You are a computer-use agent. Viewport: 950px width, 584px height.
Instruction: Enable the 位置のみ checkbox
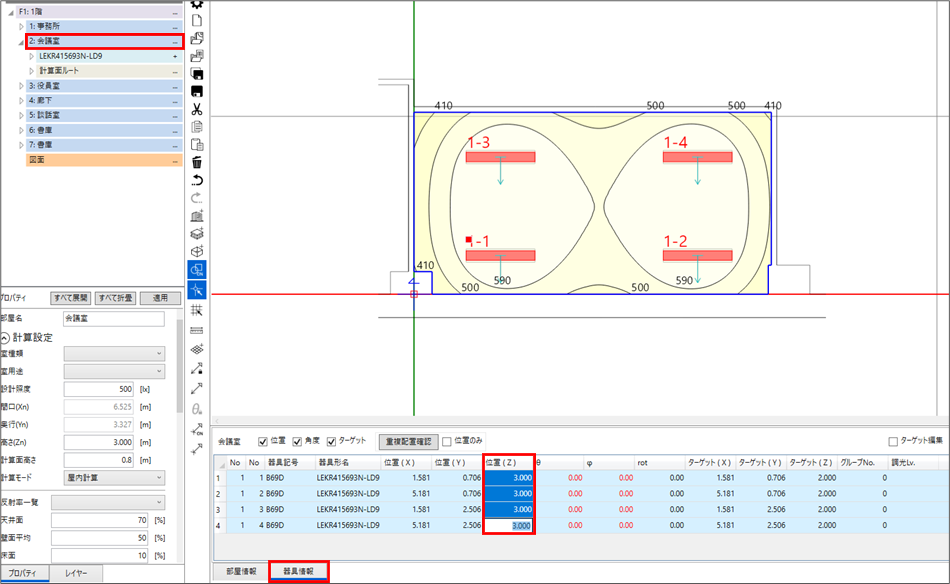[x=447, y=442]
